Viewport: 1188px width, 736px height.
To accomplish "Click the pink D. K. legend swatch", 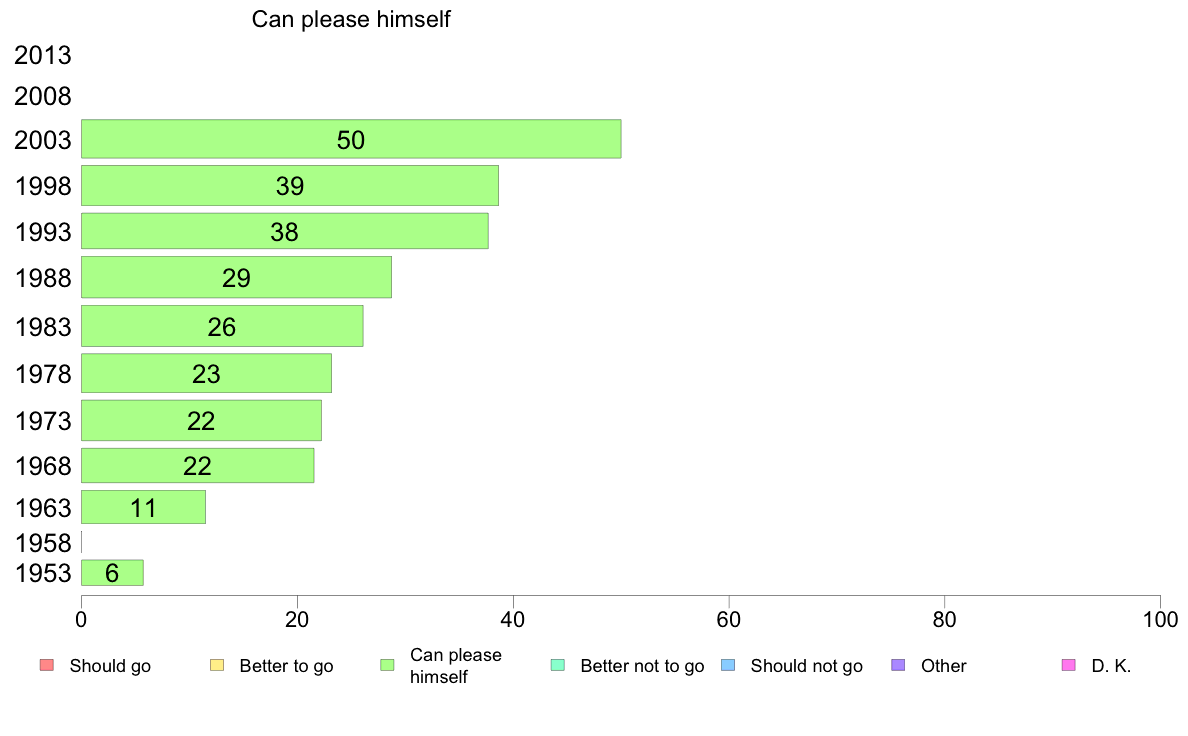I will pyautogui.click(x=1068, y=666).
